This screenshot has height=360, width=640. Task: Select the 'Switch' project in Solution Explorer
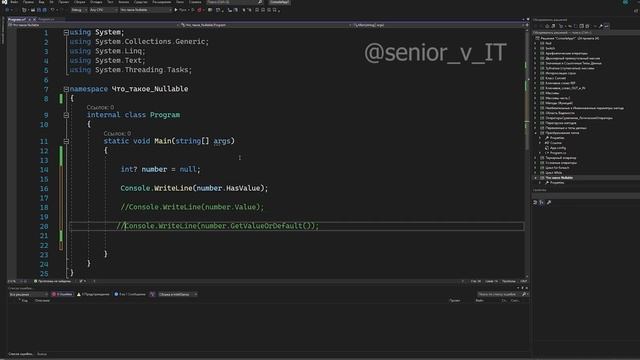550,48
